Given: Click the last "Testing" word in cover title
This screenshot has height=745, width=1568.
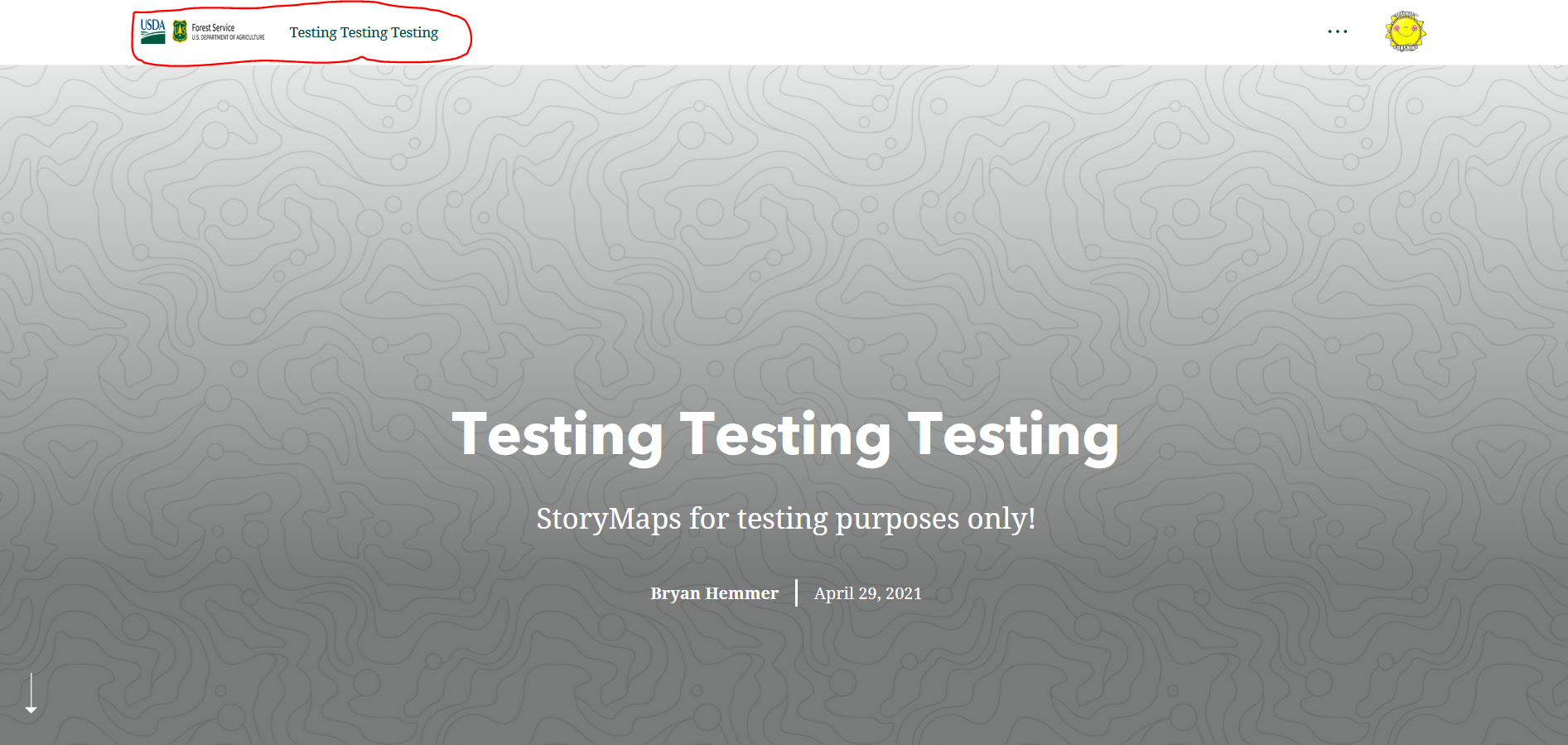Looking at the screenshot, I should (x=1014, y=434).
